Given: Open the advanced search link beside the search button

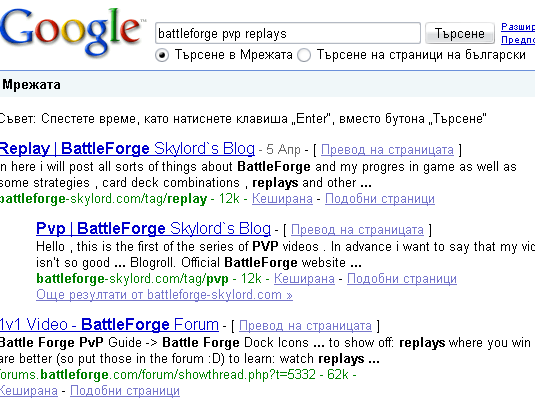Looking at the screenshot, I should click(518, 27).
